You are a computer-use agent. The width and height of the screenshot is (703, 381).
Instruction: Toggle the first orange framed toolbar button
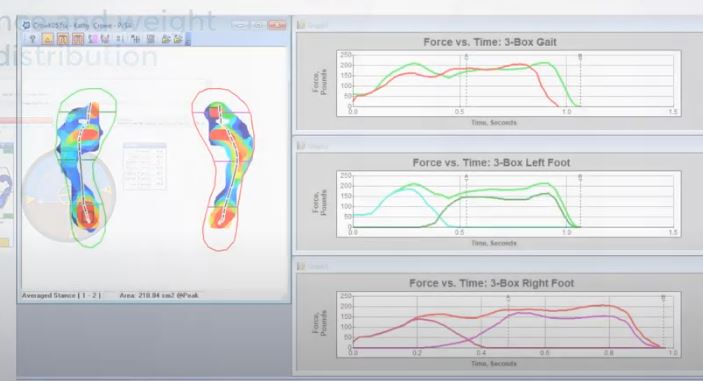63,39
